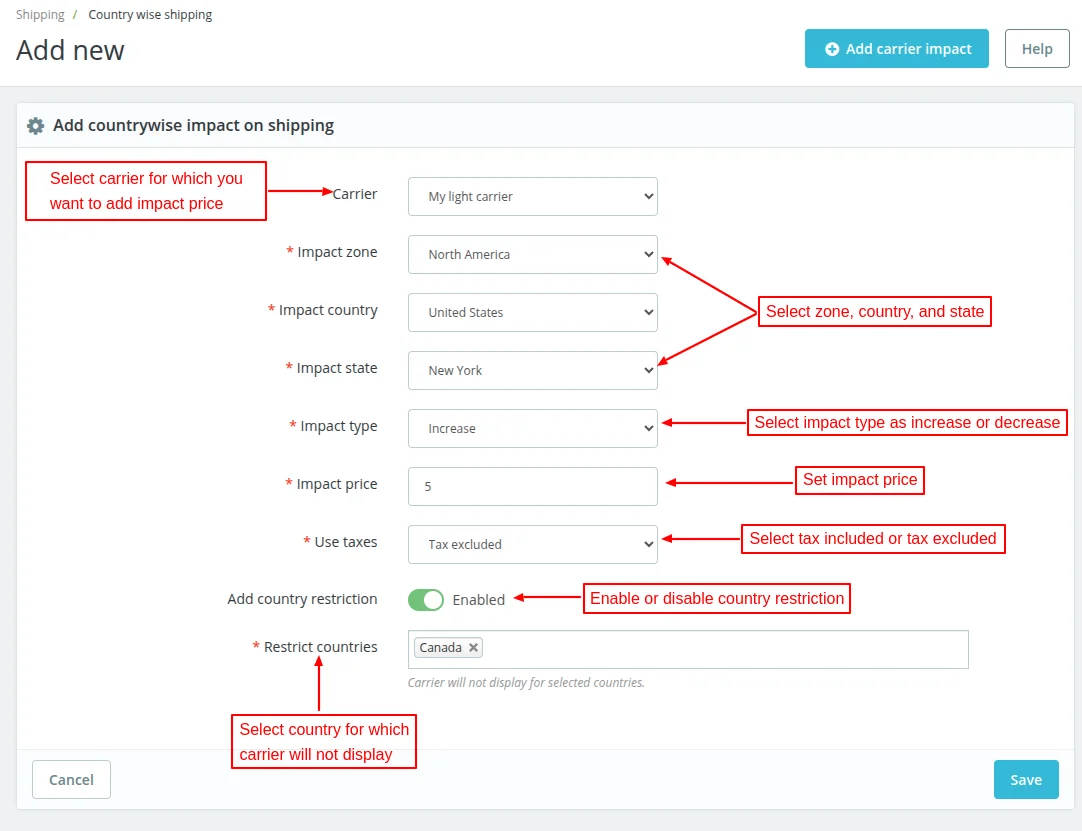Click the Add new page heading
This screenshot has width=1082, height=831.
coord(70,50)
